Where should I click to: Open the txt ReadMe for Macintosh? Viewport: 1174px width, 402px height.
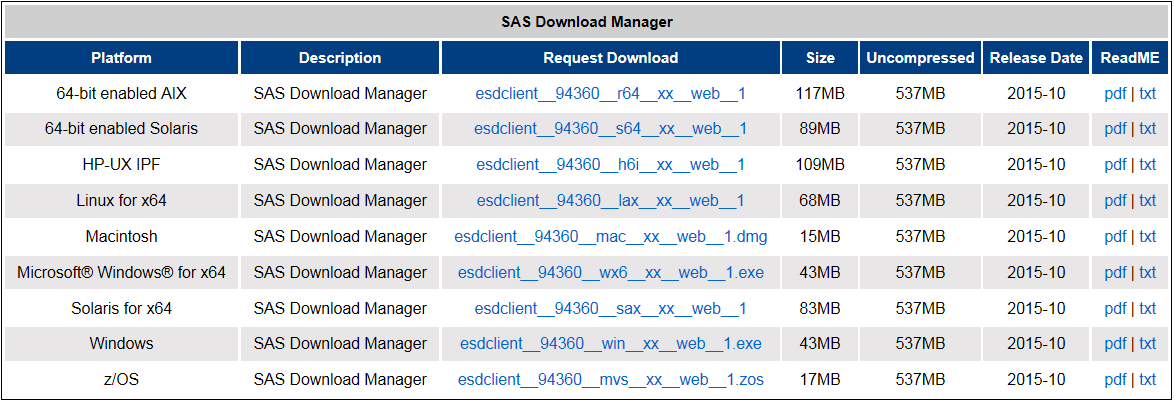[x=1147, y=237]
